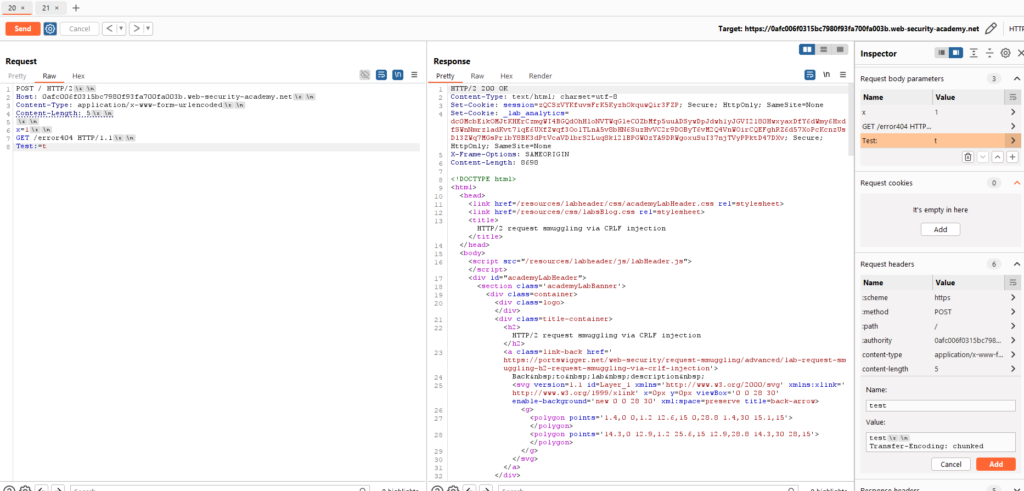Edit target with the pencil icon
The height and width of the screenshot is (491, 1024).
(x=991, y=29)
